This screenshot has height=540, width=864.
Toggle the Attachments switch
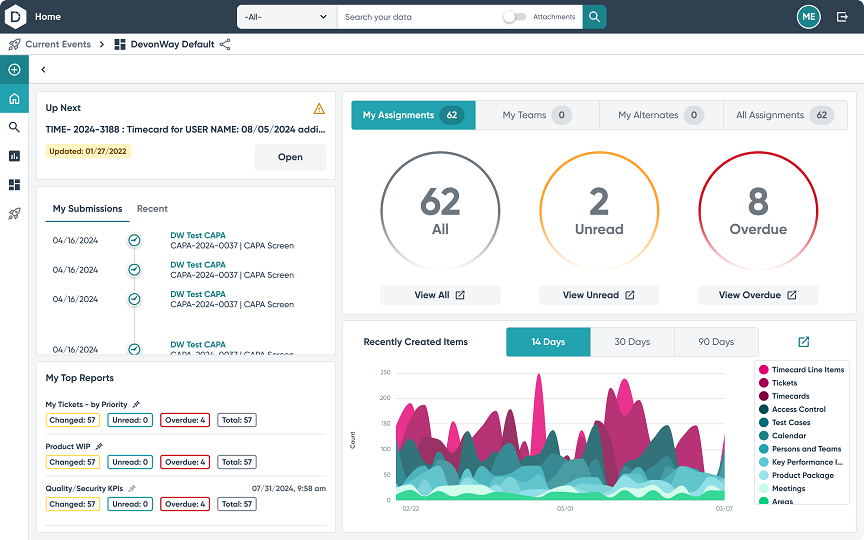click(x=514, y=17)
